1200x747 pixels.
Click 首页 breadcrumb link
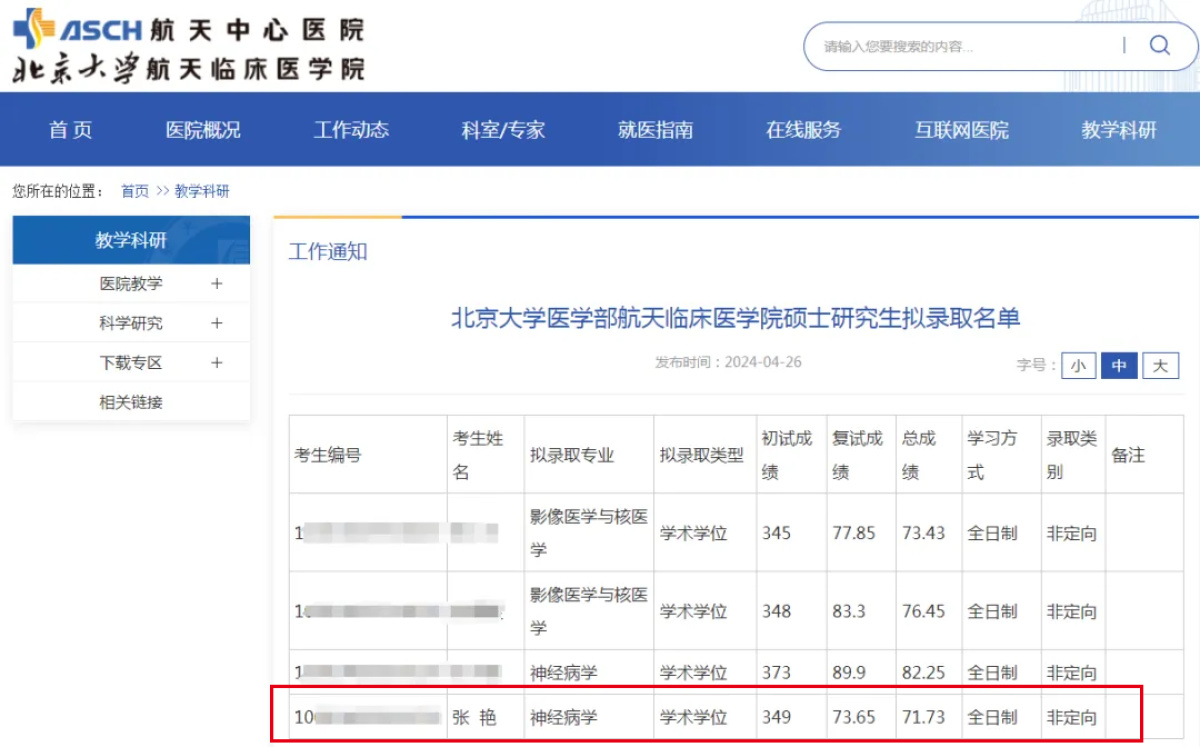(135, 191)
